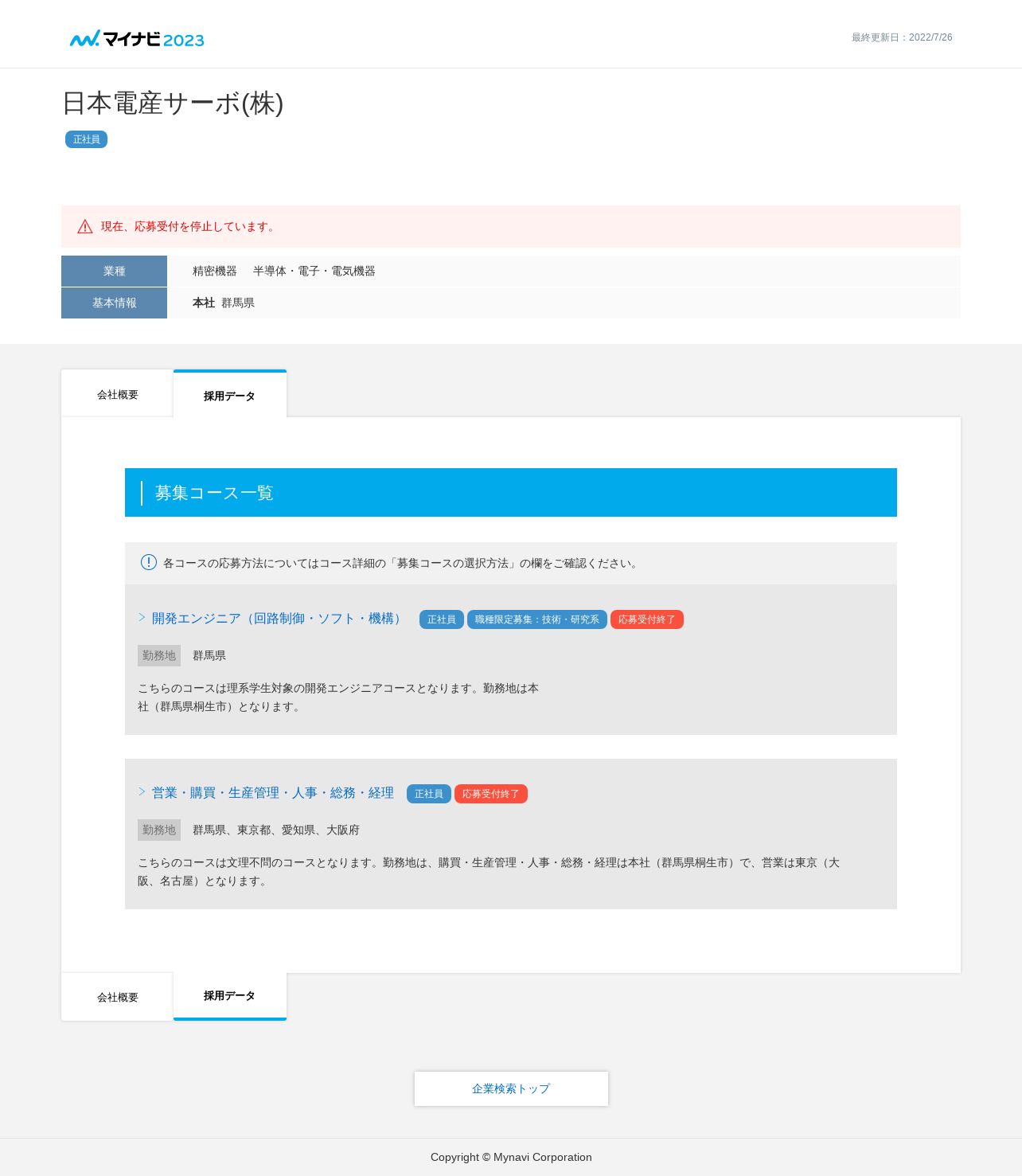Click 応募受付終了 badge on 営業・購買 course
The height and width of the screenshot is (1176, 1022).
[491, 794]
